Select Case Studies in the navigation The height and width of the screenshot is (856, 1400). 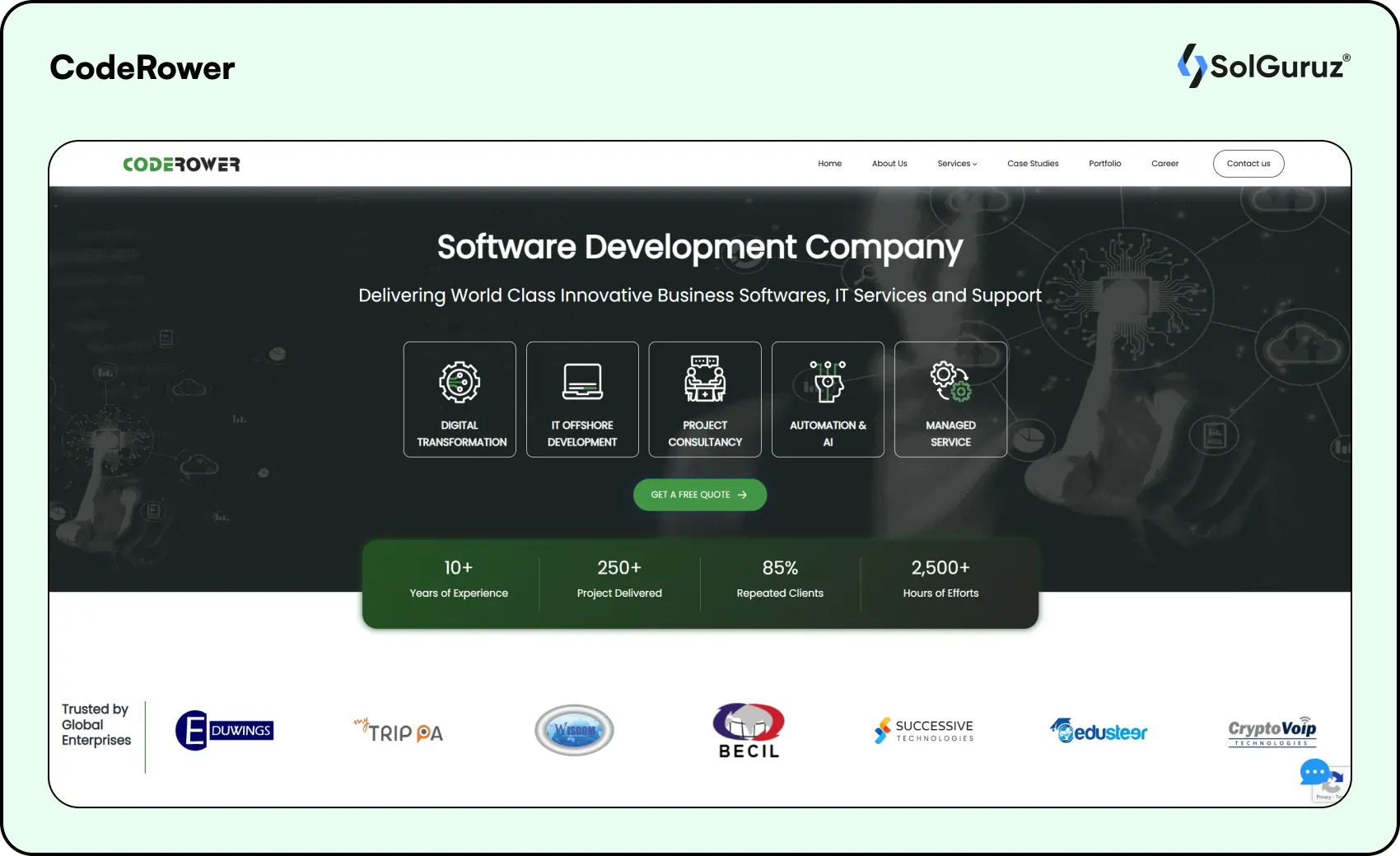pyautogui.click(x=1033, y=163)
